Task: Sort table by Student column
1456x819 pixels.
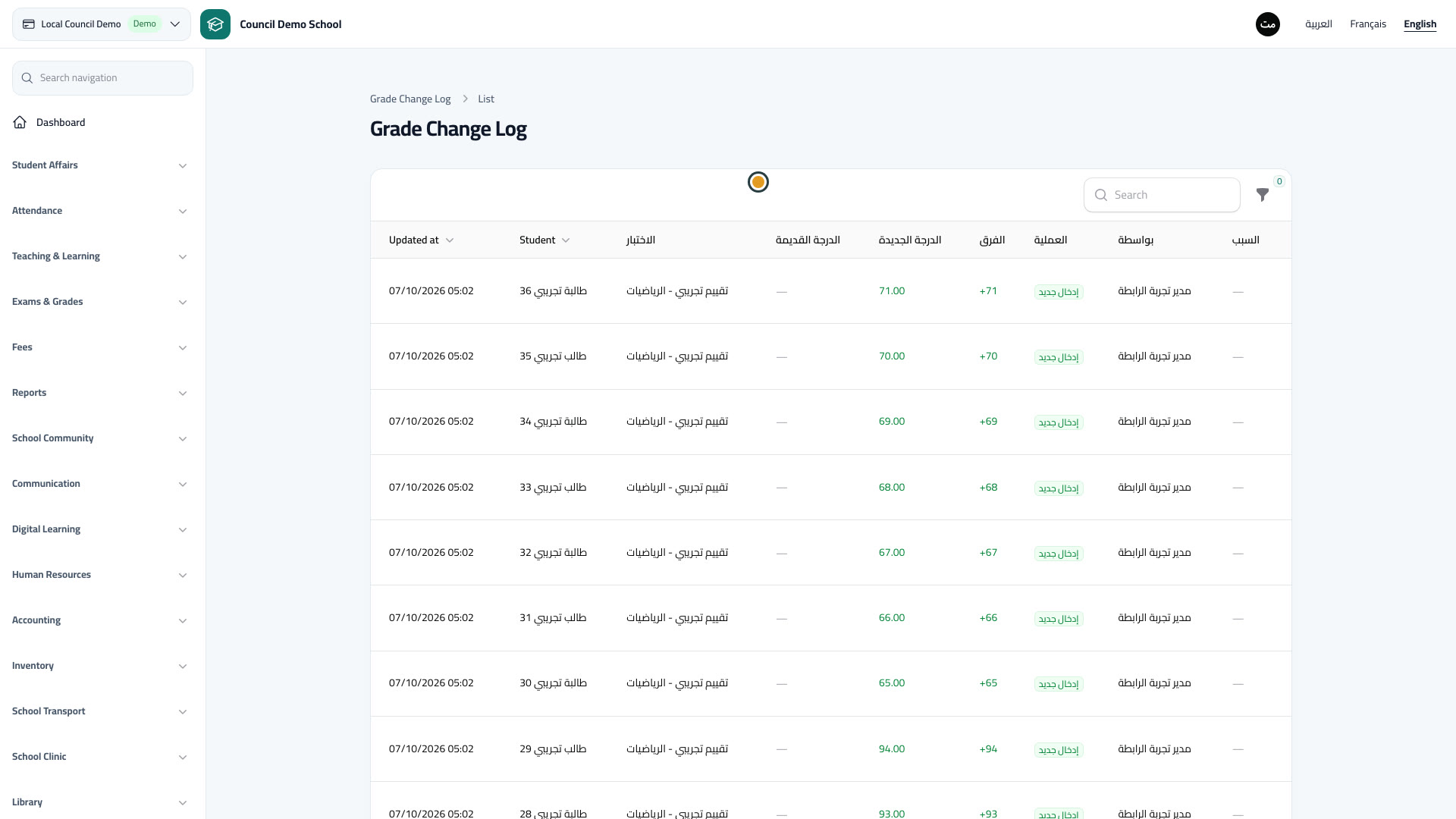Action: click(x=544, y=240)
